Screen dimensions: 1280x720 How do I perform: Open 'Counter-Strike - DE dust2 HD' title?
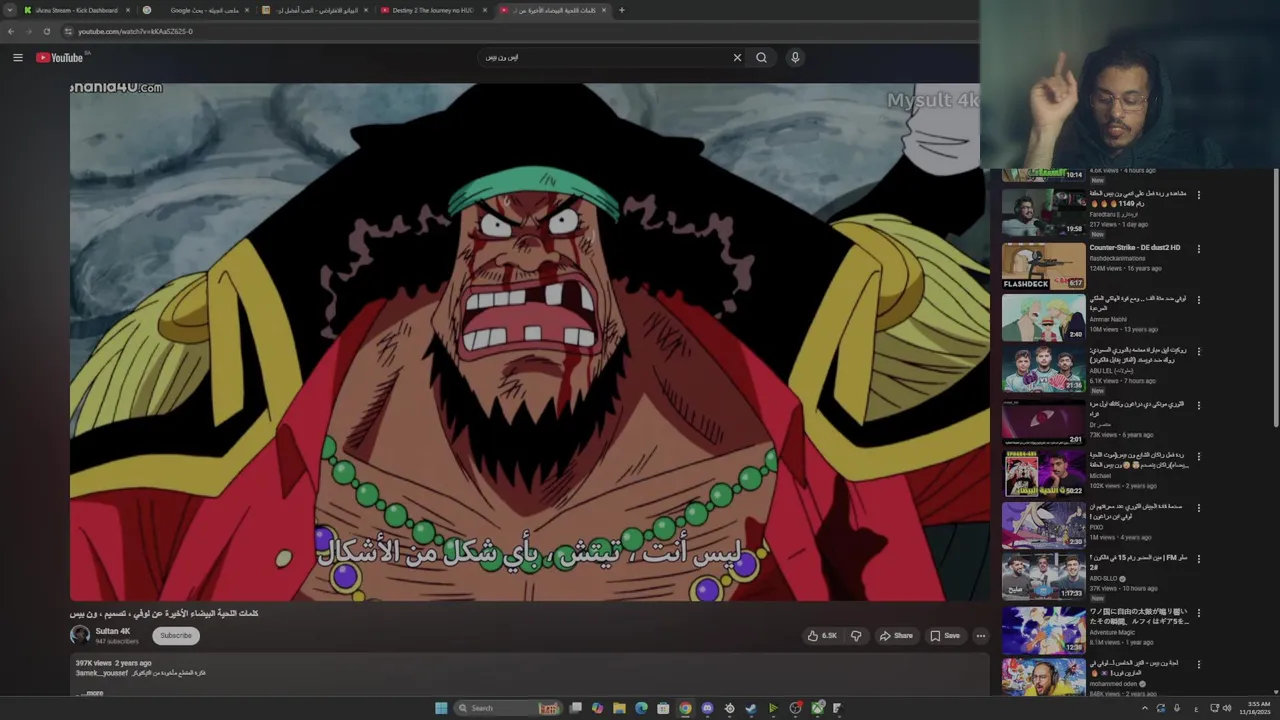click(x=1135, y=248)
